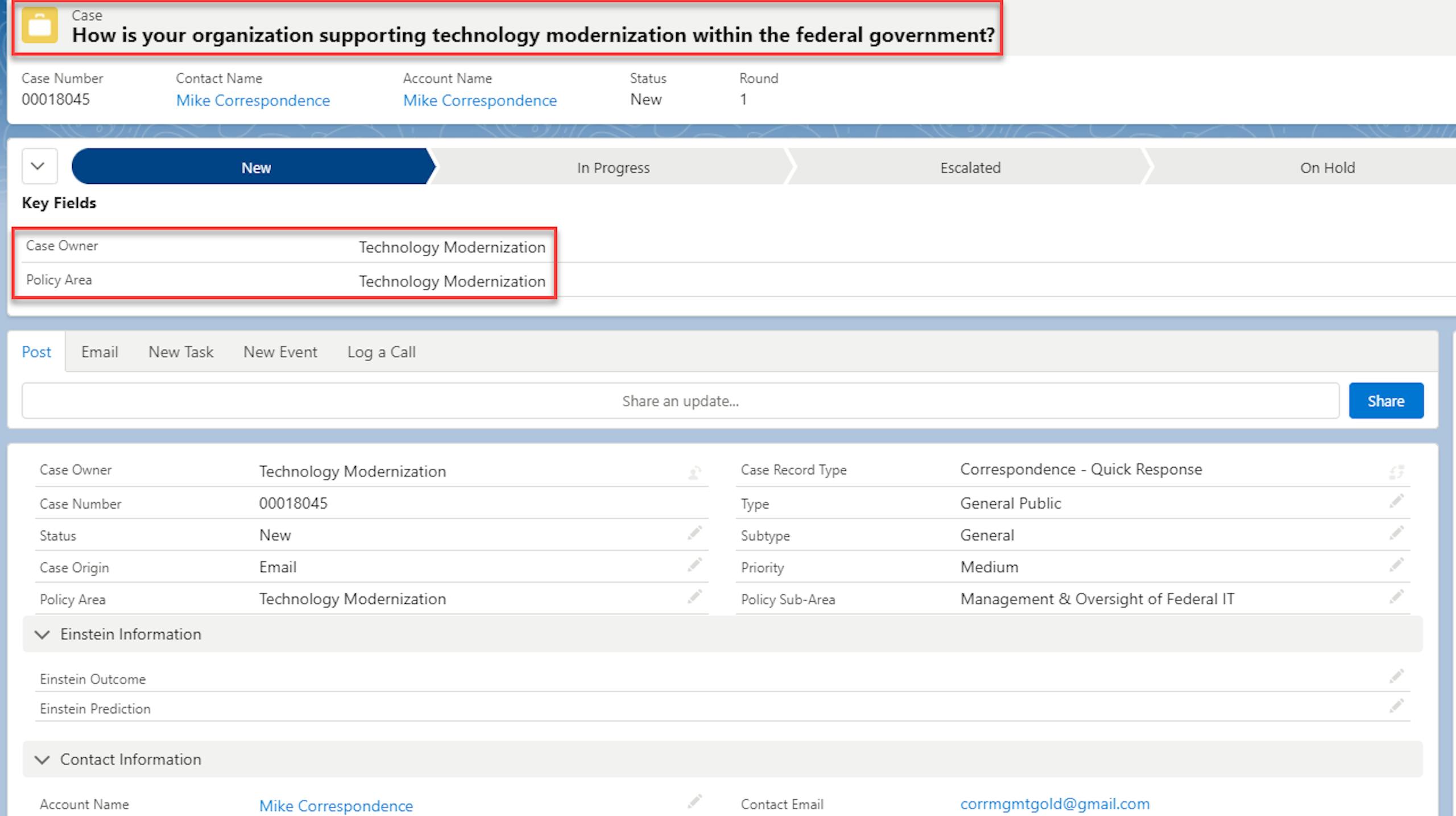Expand the path details chevron button

coord(39,167)
